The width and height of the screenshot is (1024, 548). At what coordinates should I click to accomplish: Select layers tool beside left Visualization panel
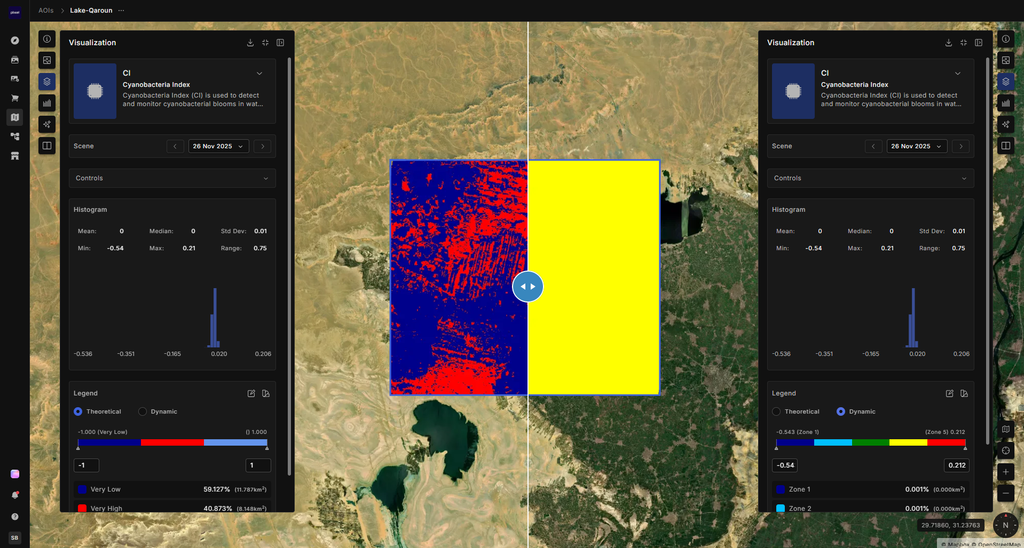[47, 82]
